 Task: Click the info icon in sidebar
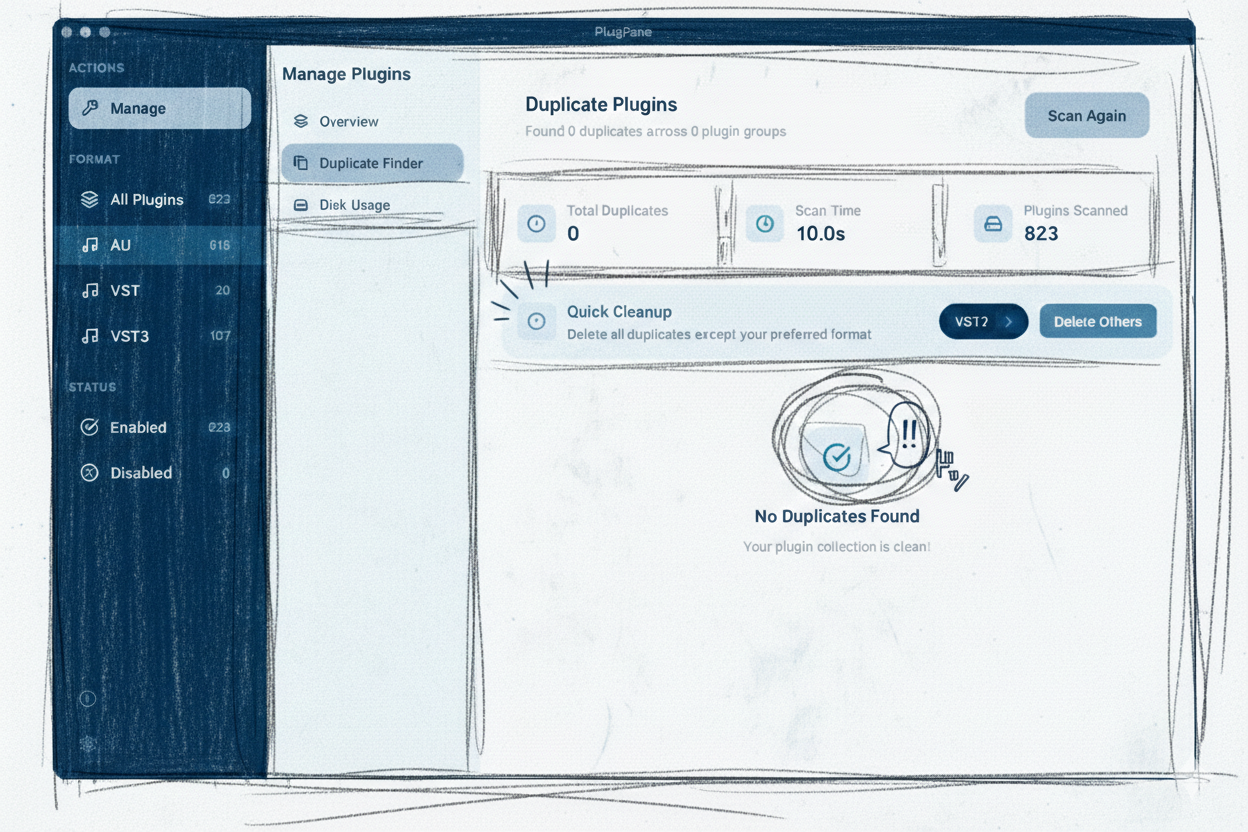[87, 699]
